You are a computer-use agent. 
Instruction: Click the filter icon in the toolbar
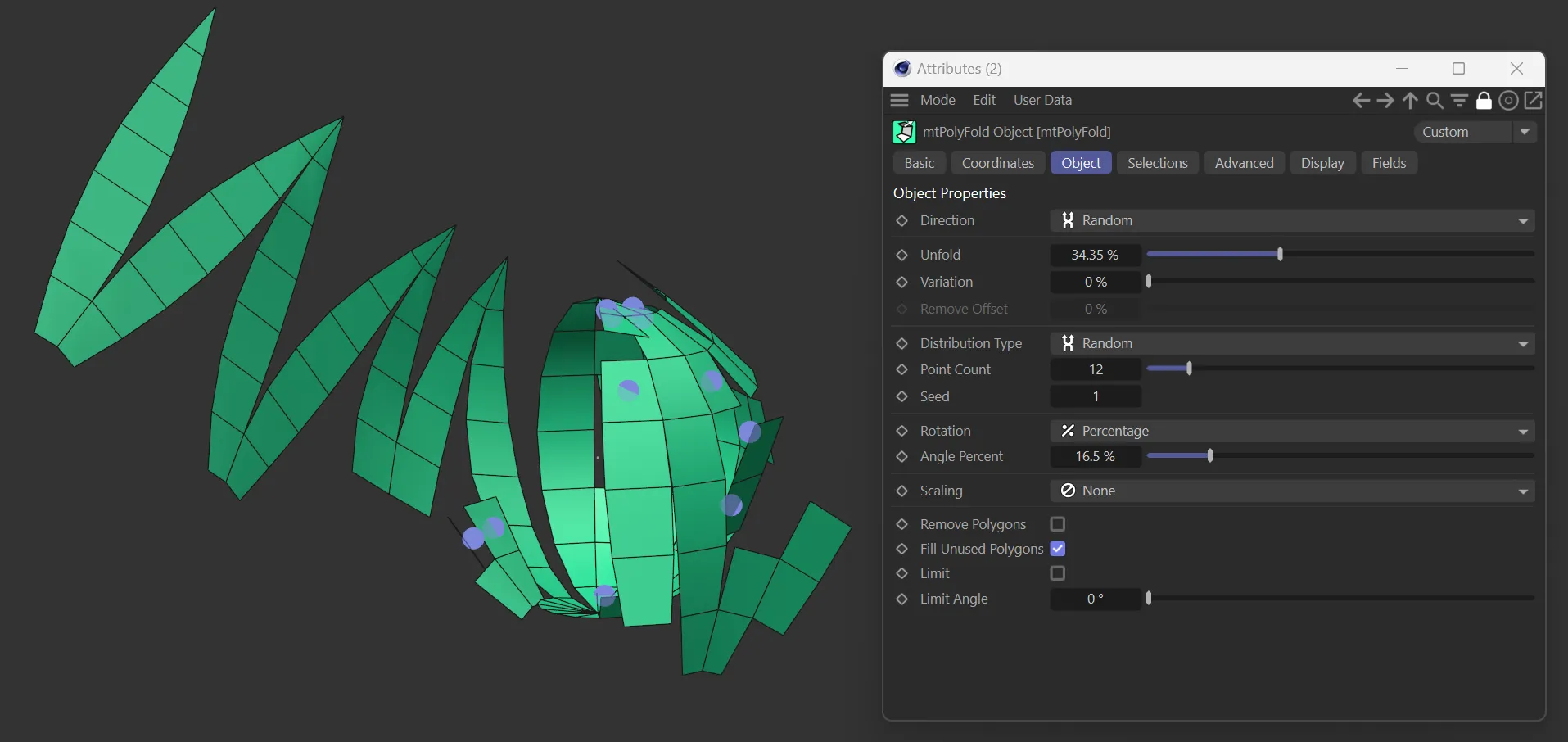(x=1459, y=100)
